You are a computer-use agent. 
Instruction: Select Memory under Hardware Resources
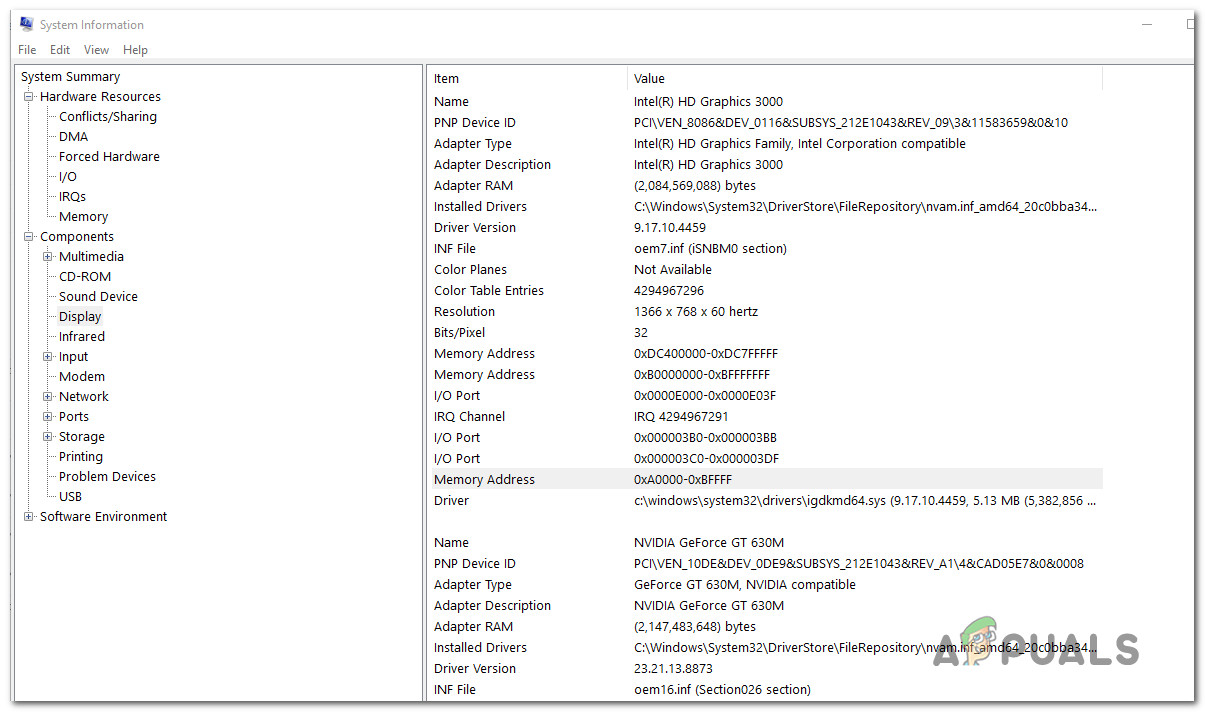[x=83, y=217]
